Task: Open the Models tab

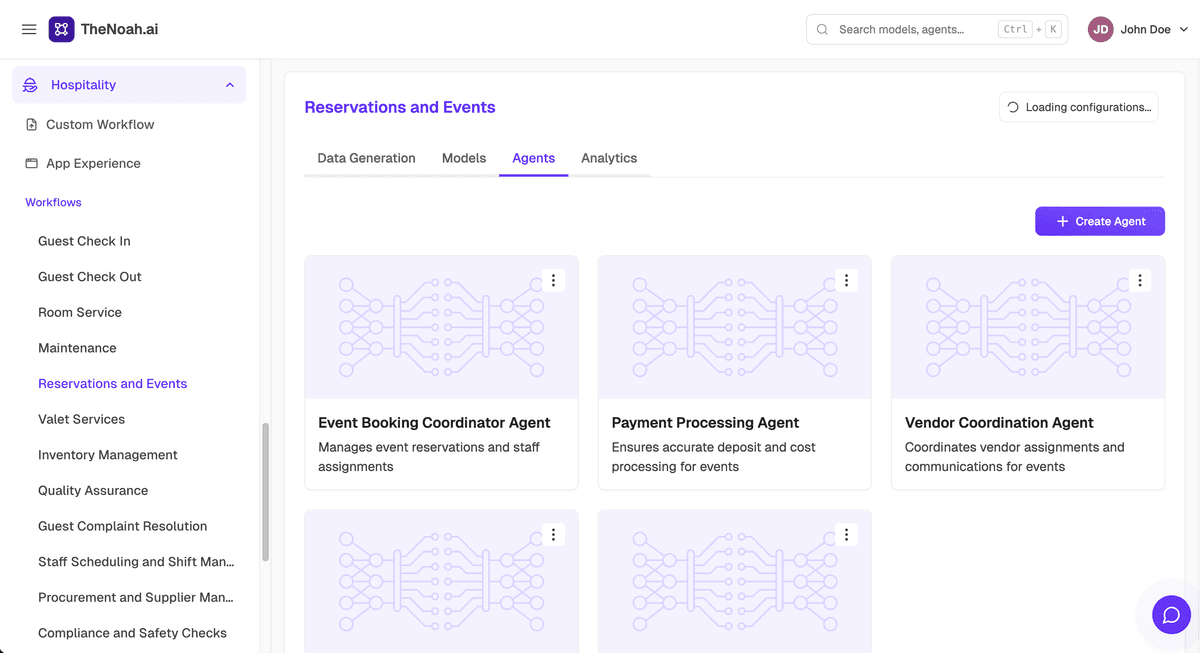Action: tap(464, 158)
